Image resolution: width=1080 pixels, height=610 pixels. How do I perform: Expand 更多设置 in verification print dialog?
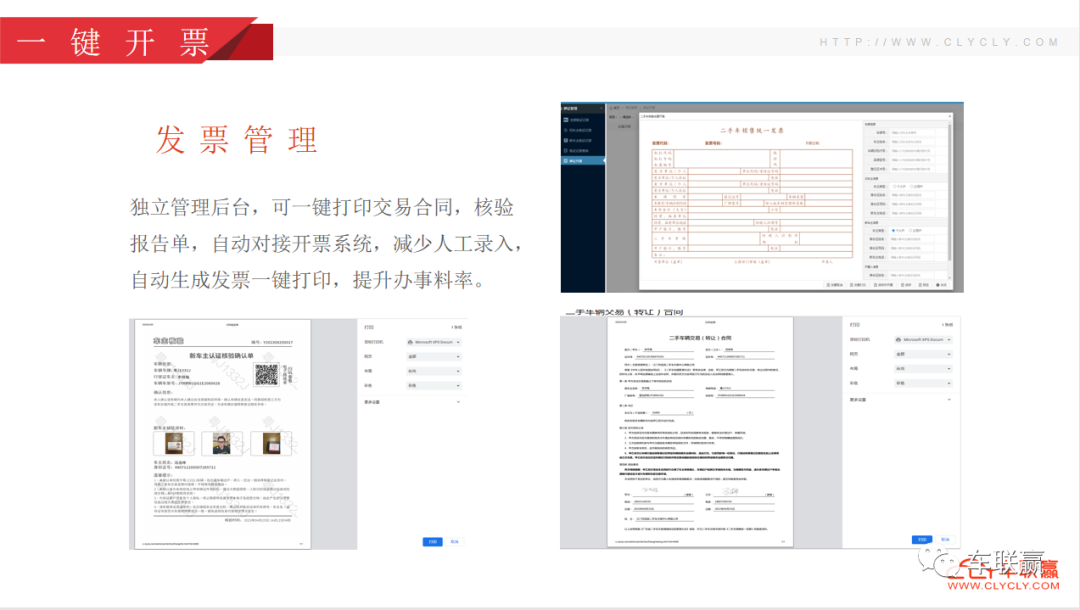point(412,401)
